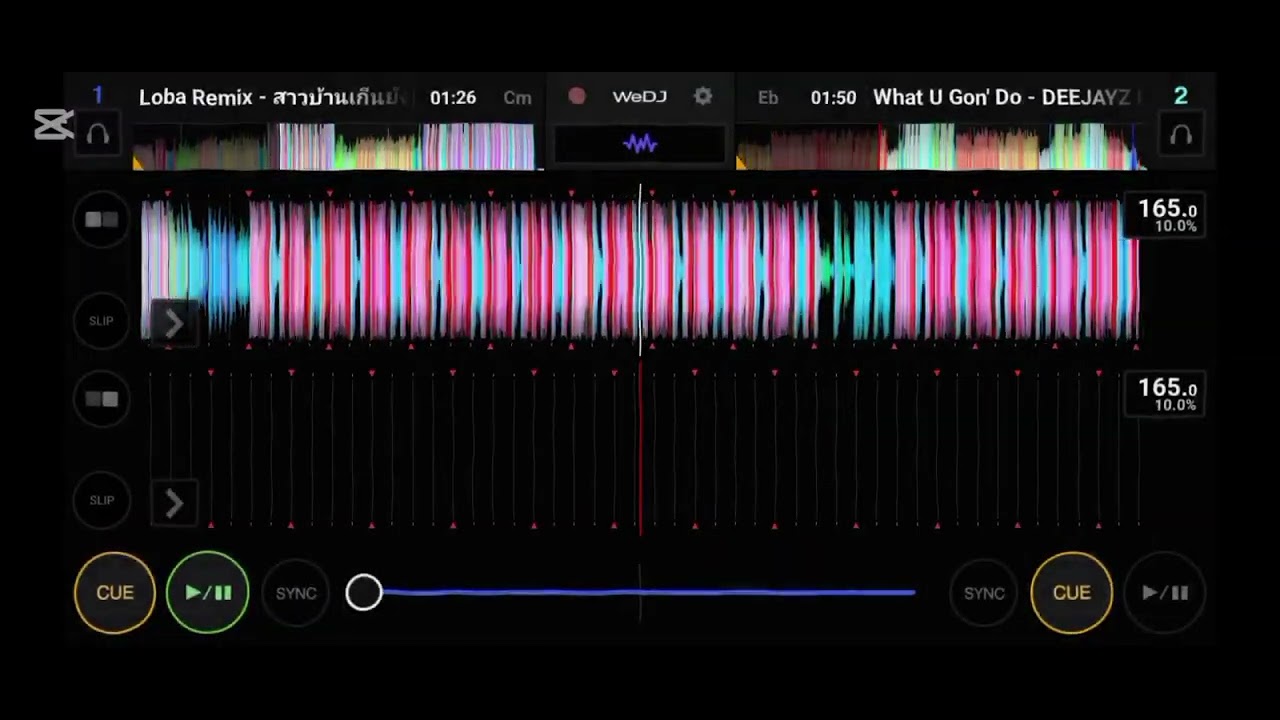The image size is (1280, 720).
Task: Open WeDJ settings gear
Action: (x=703, y=96)
